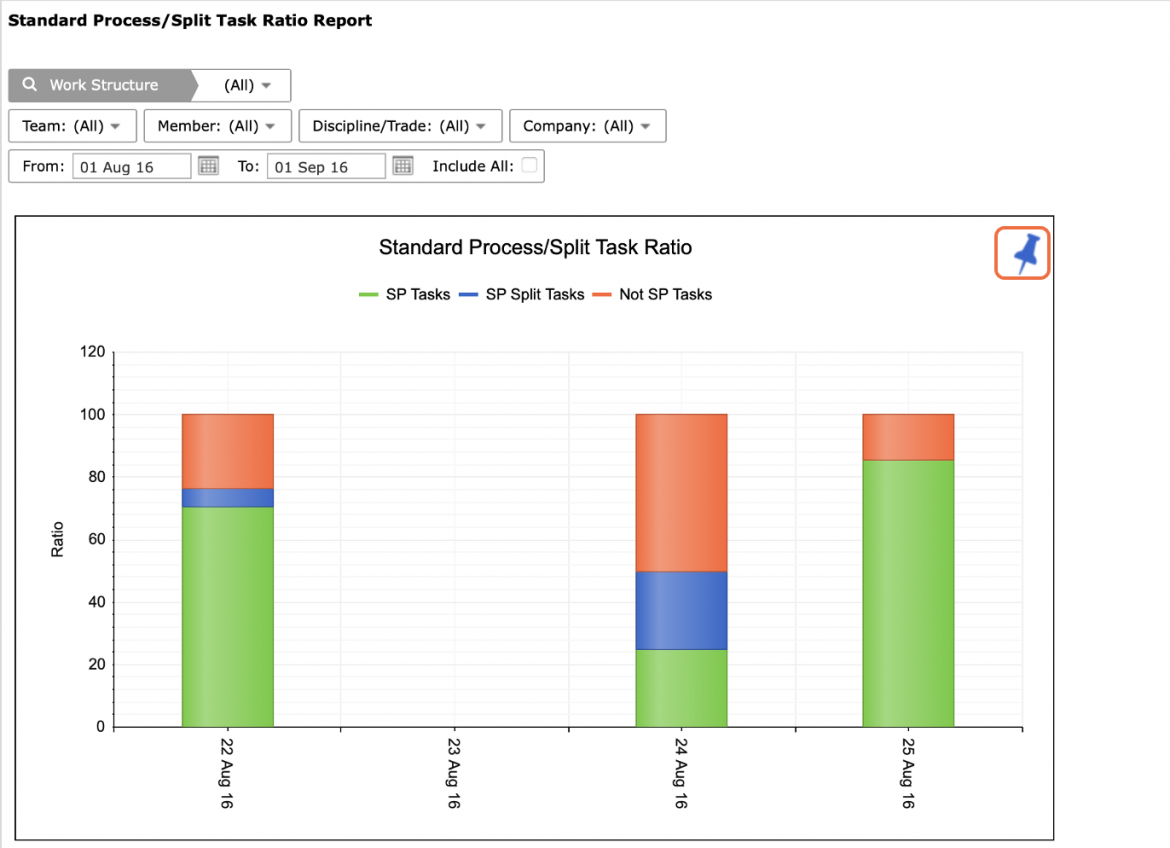Image resolution: width=1170 pixels, height=848 pixels.
Task: Click the blue SP Split segment on 24 Aug 16
Action: [681, 611]
